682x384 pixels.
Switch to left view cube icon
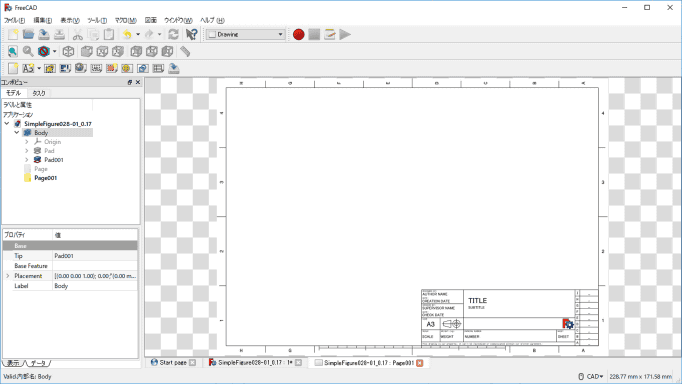pyautogui.click(x=167, y=51)
